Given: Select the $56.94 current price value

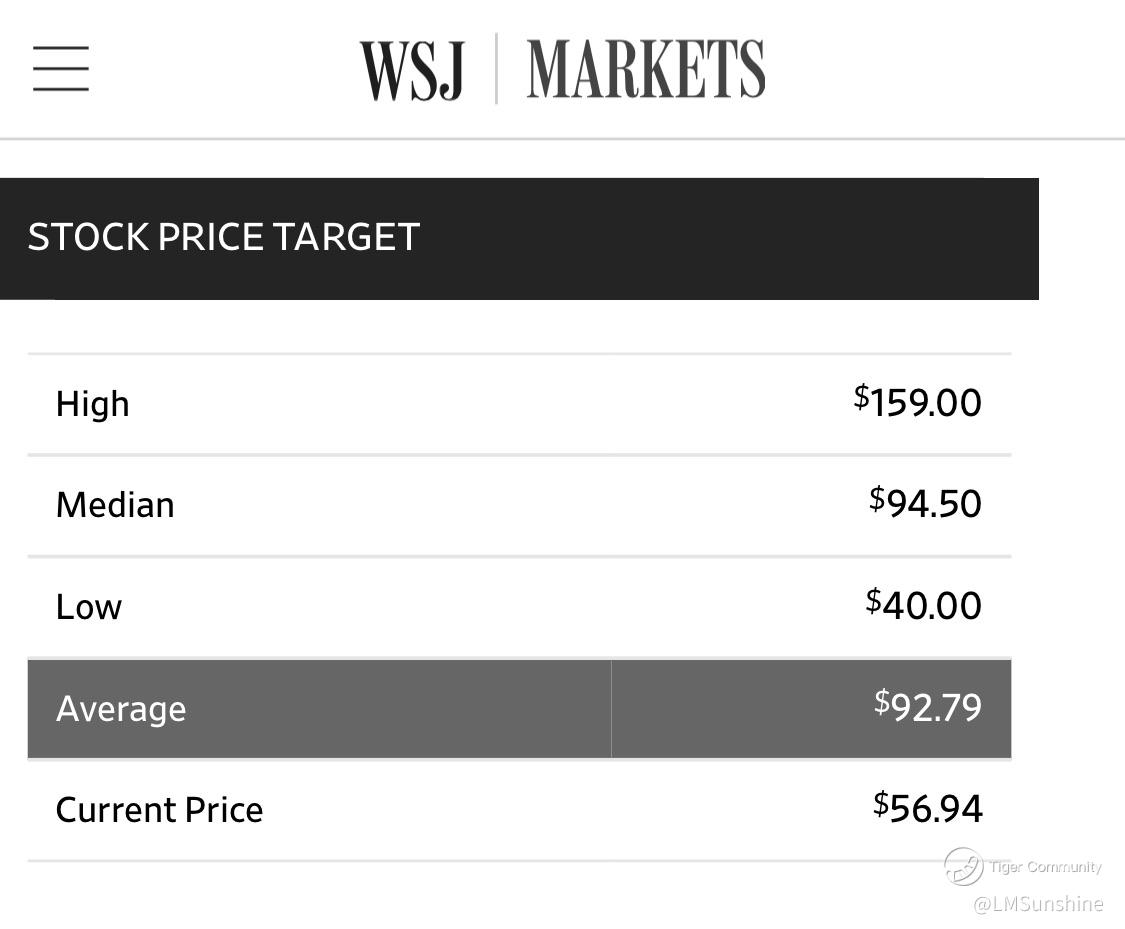Looking at the screenshot, I should [927, 808].
